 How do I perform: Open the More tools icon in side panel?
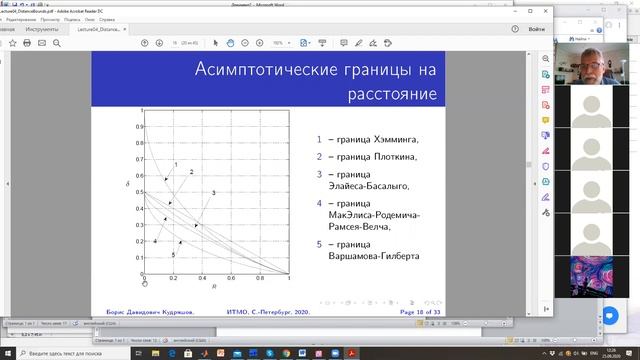[x=546, y=213]
